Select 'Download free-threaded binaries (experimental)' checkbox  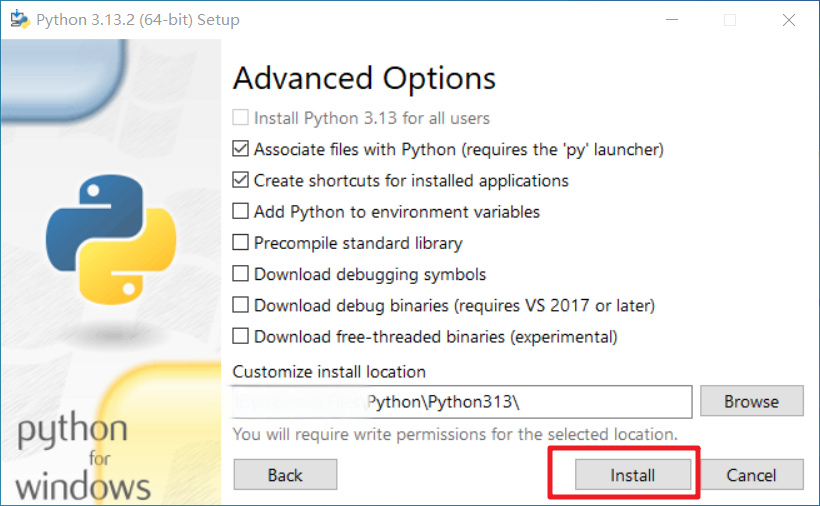(241, 336)
